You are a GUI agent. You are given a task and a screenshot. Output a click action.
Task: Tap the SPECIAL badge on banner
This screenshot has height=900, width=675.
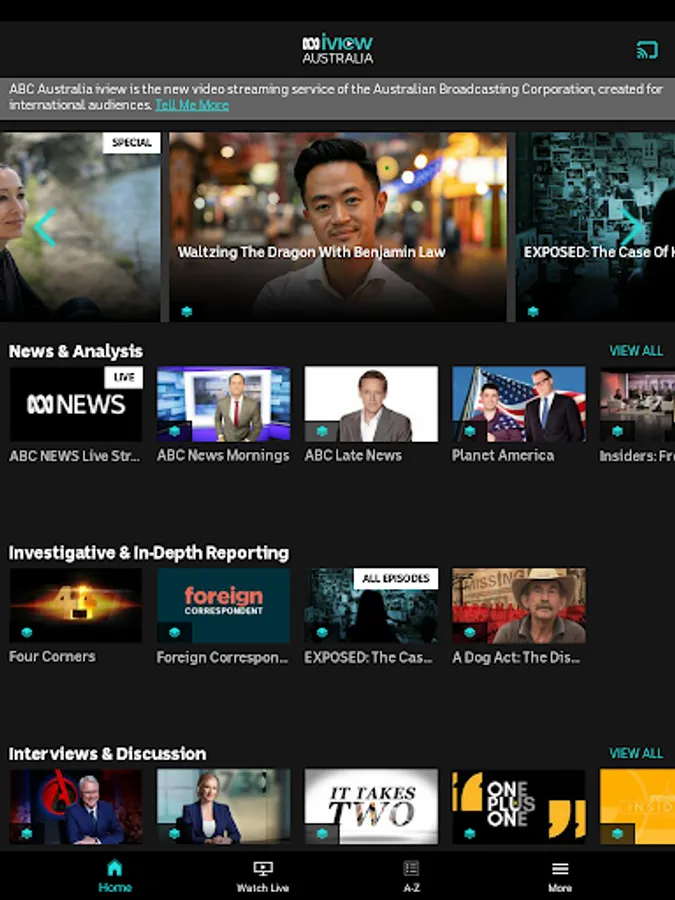point(131,143)
